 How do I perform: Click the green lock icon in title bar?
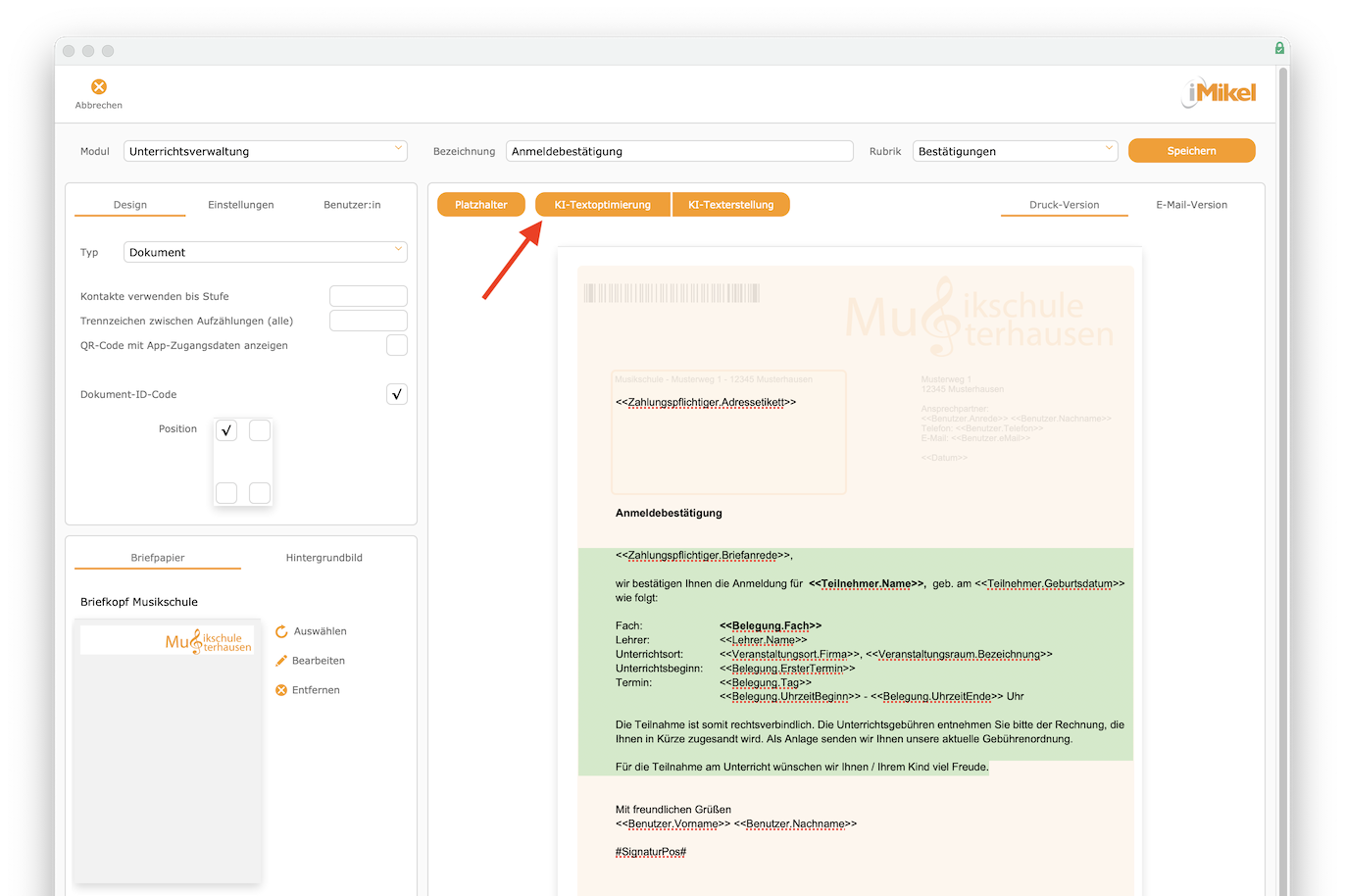point(1279,48)
